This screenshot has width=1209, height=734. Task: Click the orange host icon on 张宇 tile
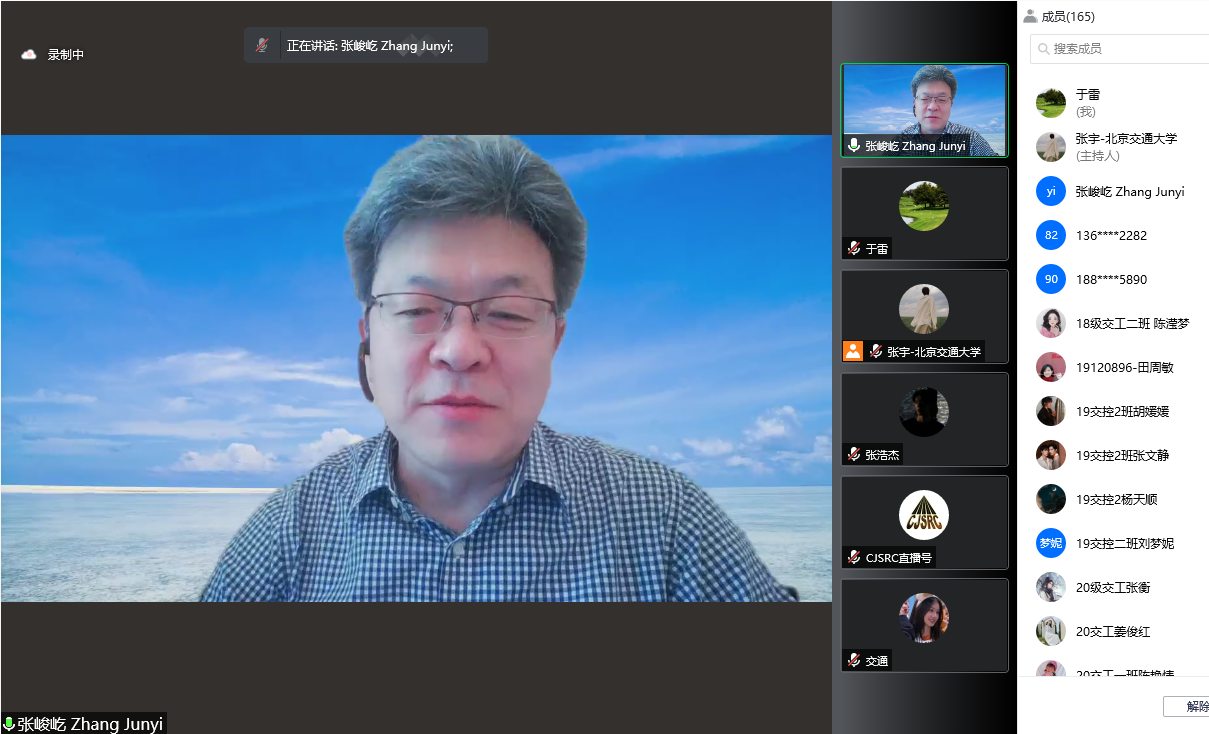853,351
